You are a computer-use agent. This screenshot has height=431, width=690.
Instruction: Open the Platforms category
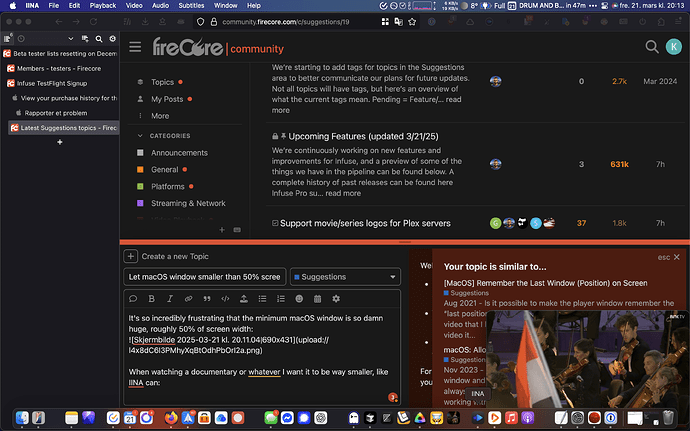pos(168,187)
